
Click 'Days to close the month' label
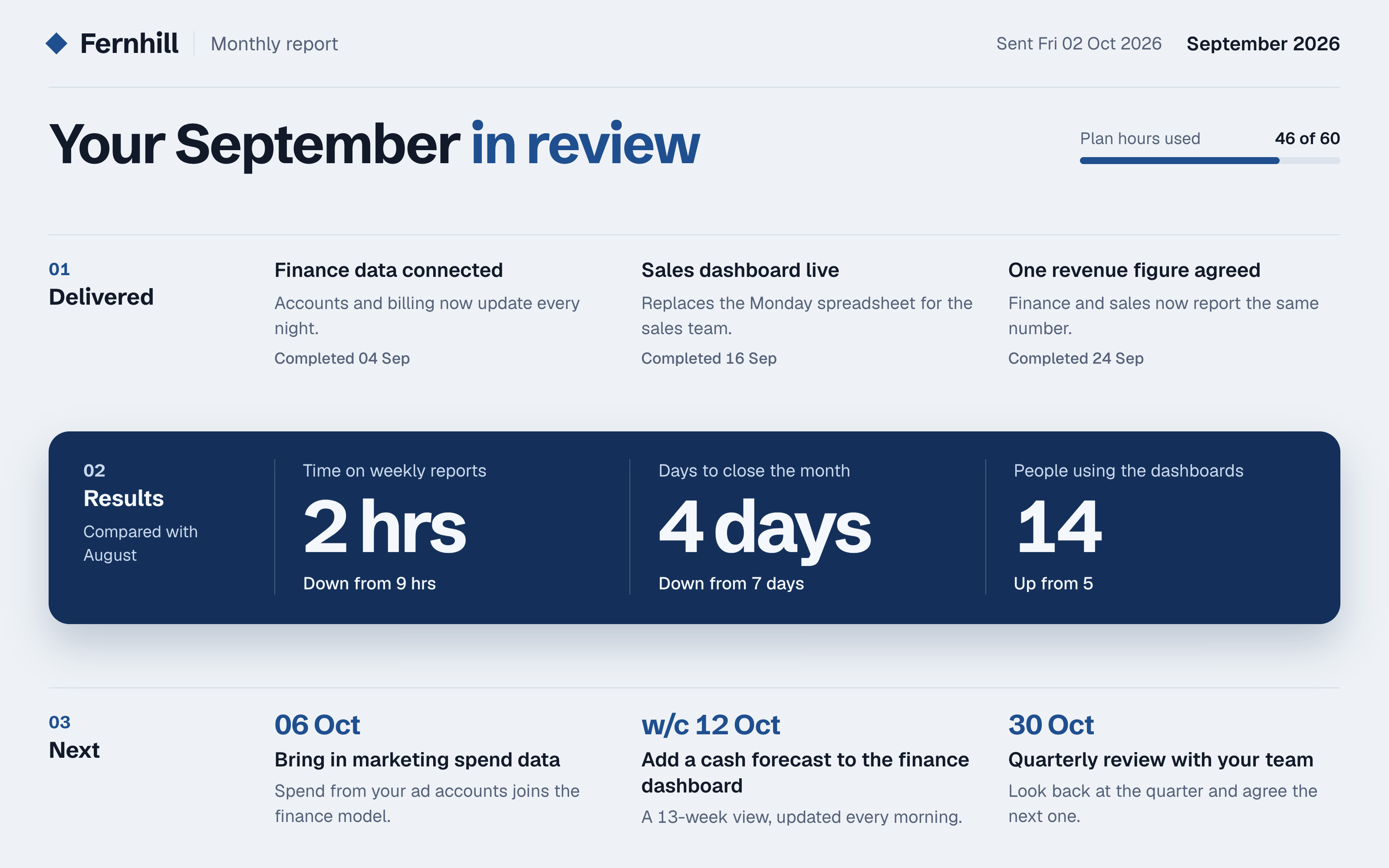click(x=754, y=471)
